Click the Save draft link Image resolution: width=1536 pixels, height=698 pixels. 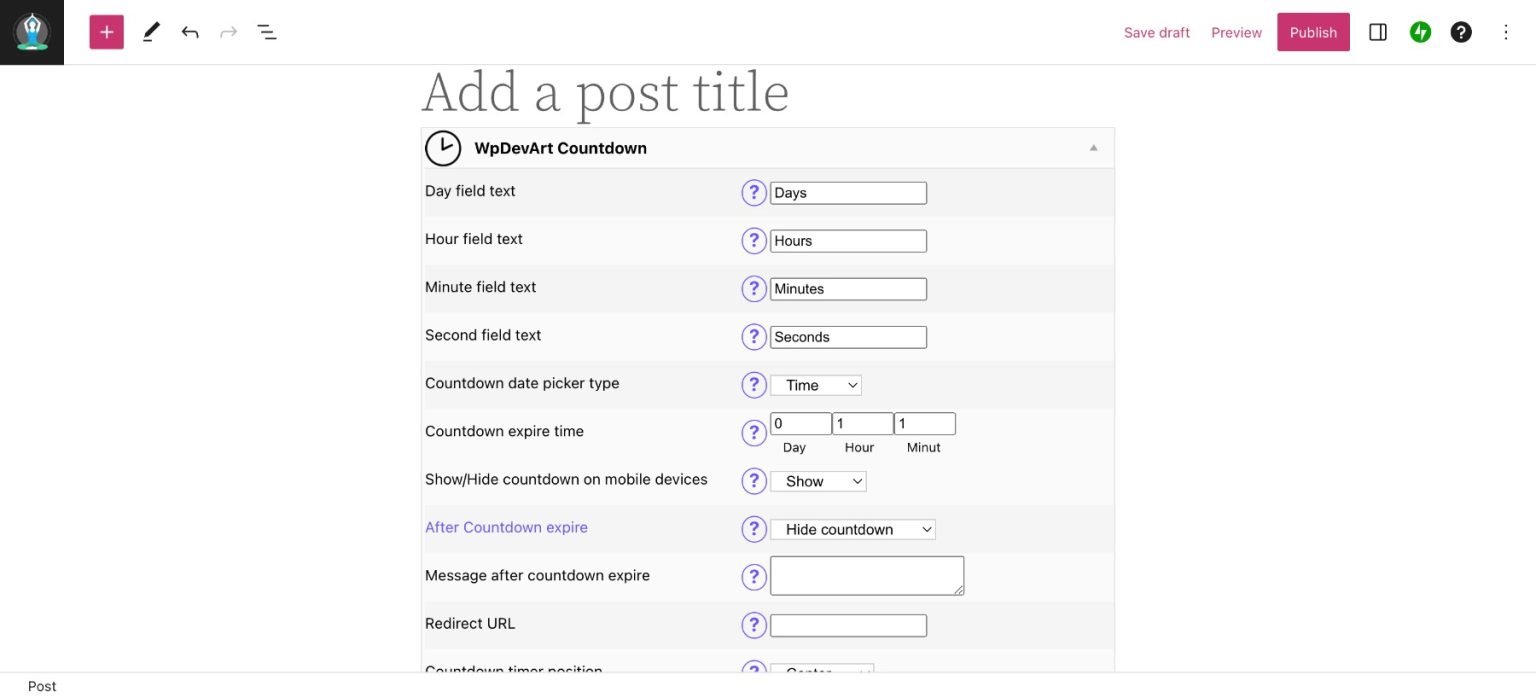coord(1157,31)
